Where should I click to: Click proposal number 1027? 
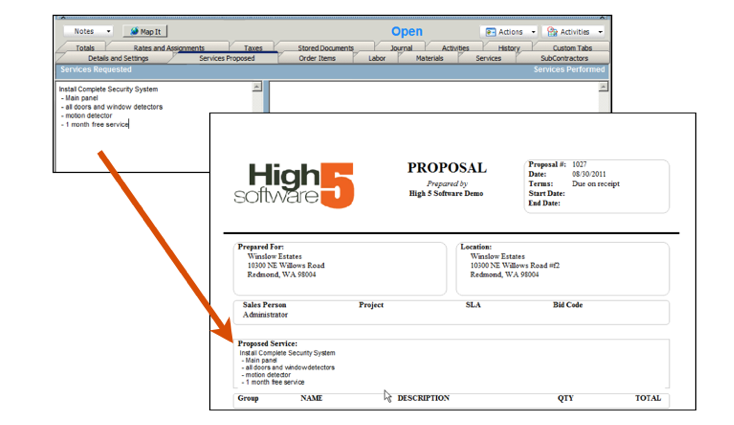[x=579, y=164]
